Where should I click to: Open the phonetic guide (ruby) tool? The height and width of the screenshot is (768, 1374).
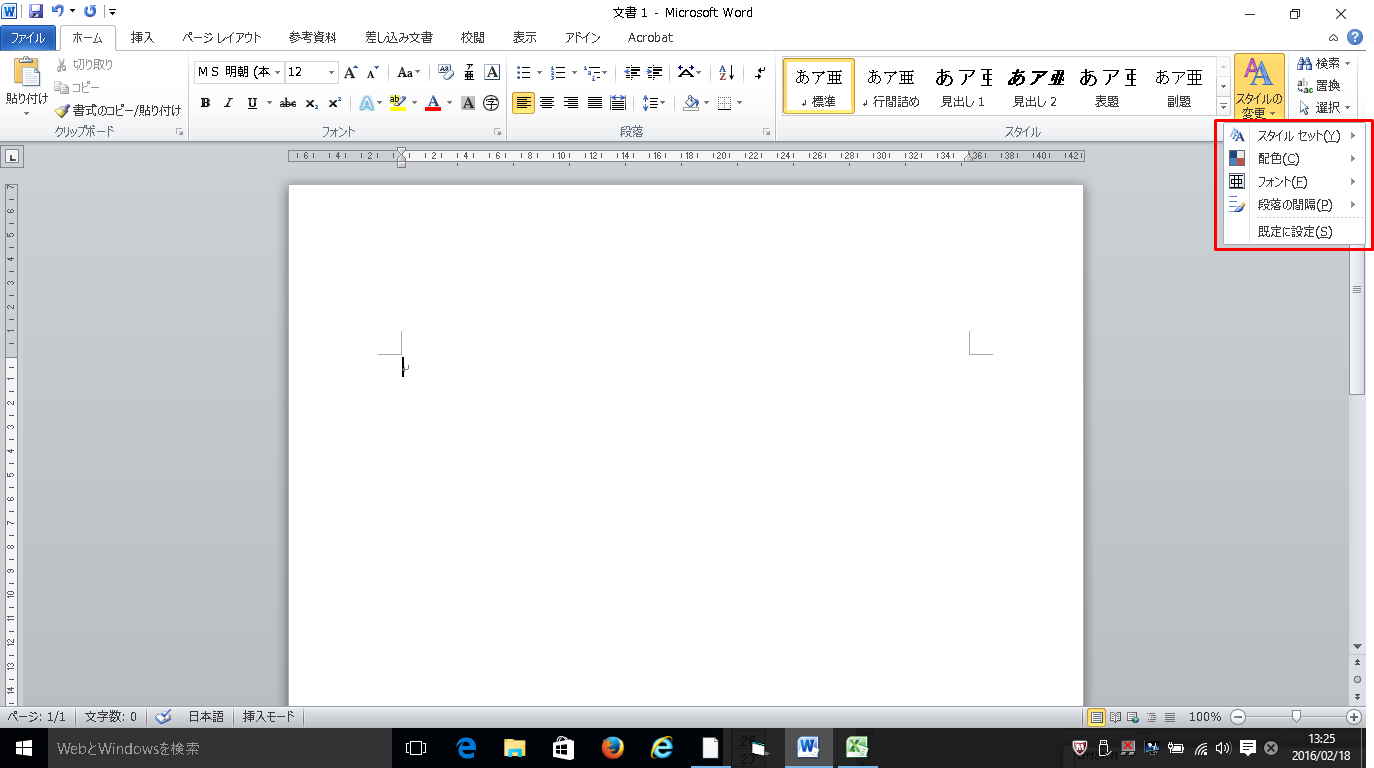tap(470, 72)
